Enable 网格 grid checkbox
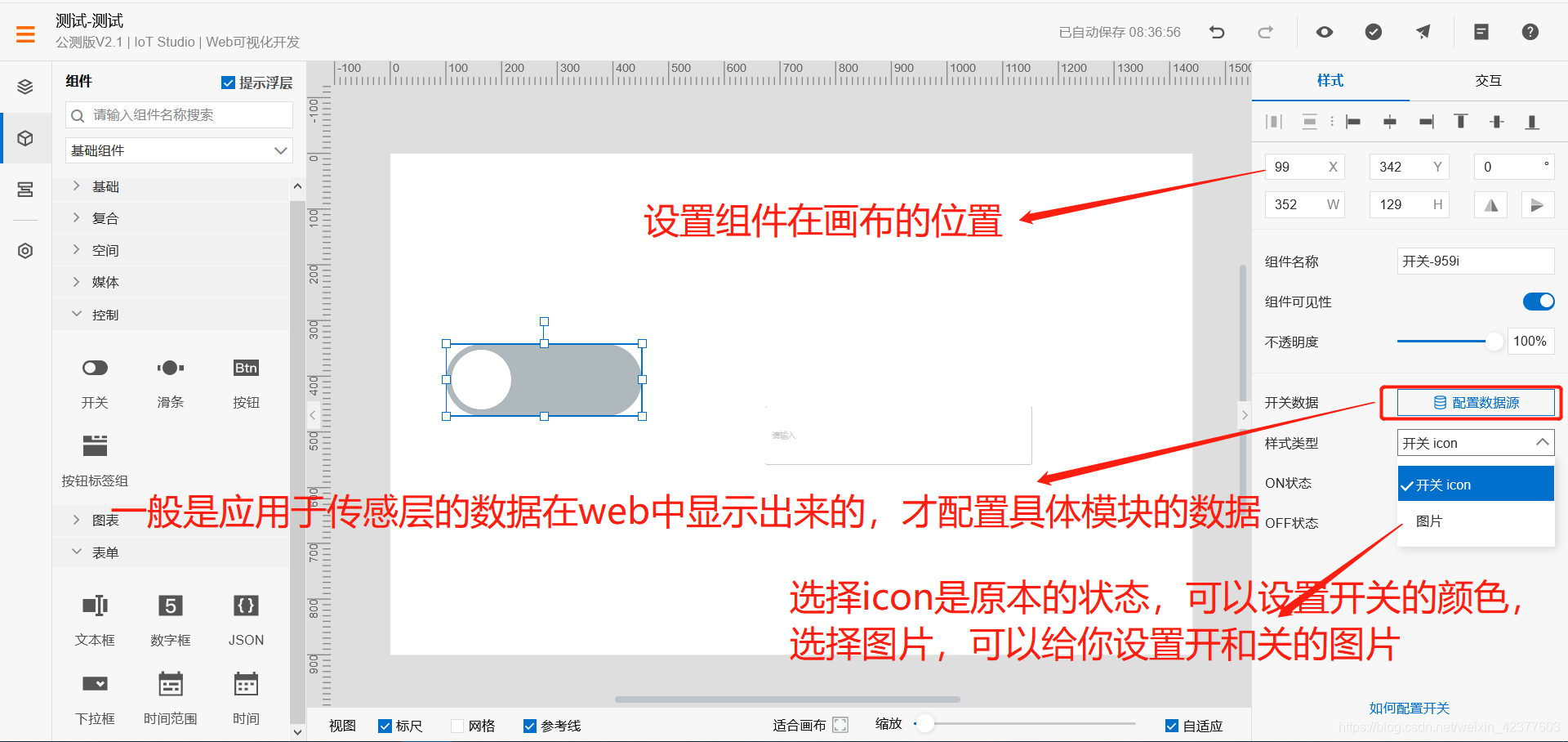The height and width of the screenshot is (742, 1568). tap(457, 726)
